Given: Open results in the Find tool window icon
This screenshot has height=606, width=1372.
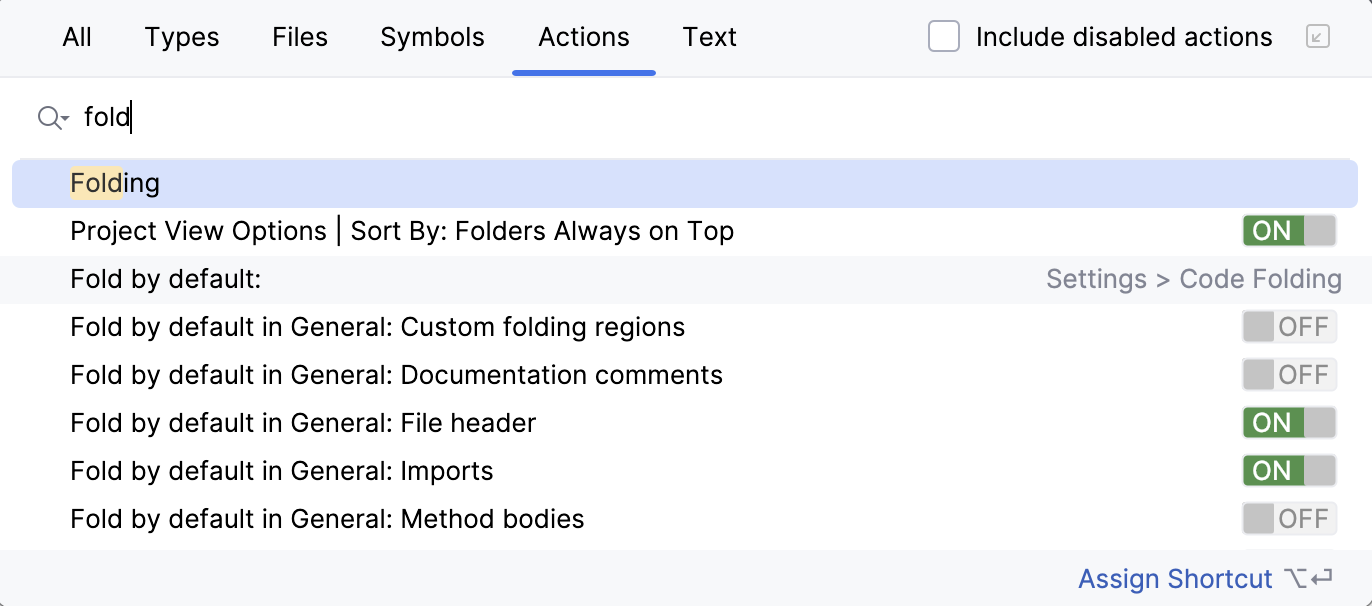Looking at the screenshot, I should point(1318,36).
